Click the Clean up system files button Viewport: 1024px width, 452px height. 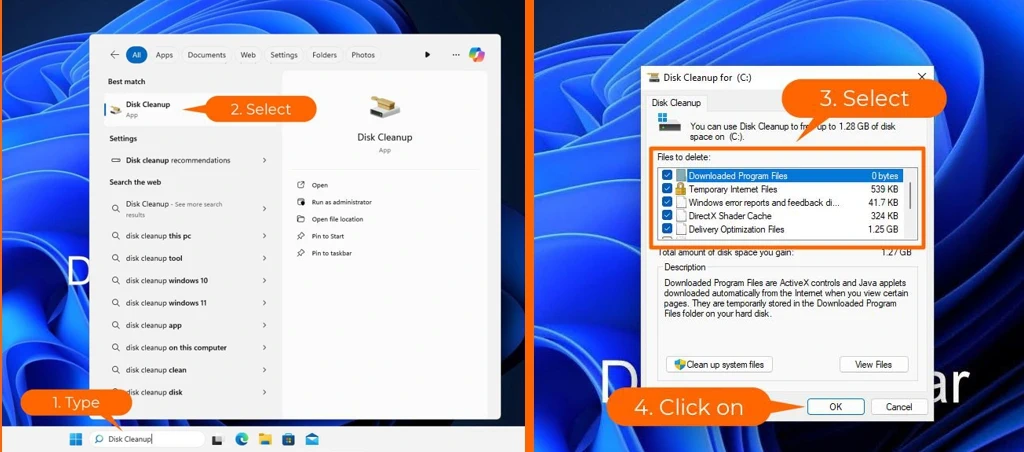719,364
